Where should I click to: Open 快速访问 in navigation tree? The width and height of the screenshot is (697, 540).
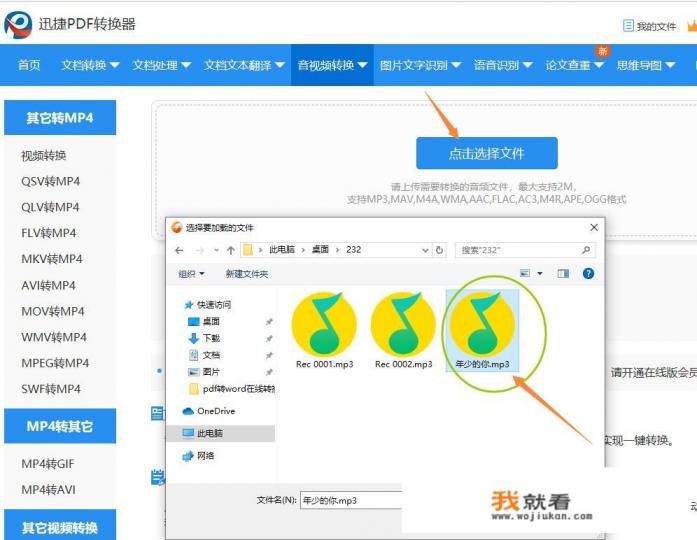[x=208, y=304]
